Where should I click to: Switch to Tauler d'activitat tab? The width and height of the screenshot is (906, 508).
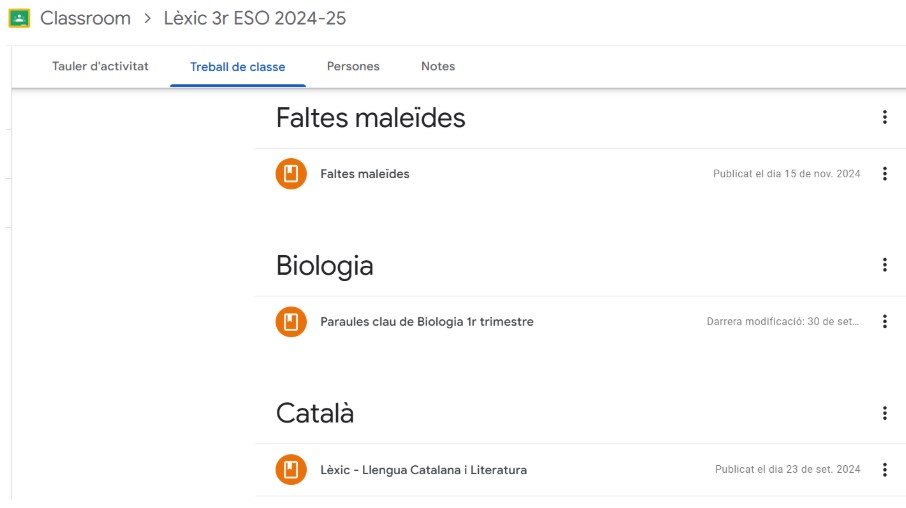[x=100, y=67]
